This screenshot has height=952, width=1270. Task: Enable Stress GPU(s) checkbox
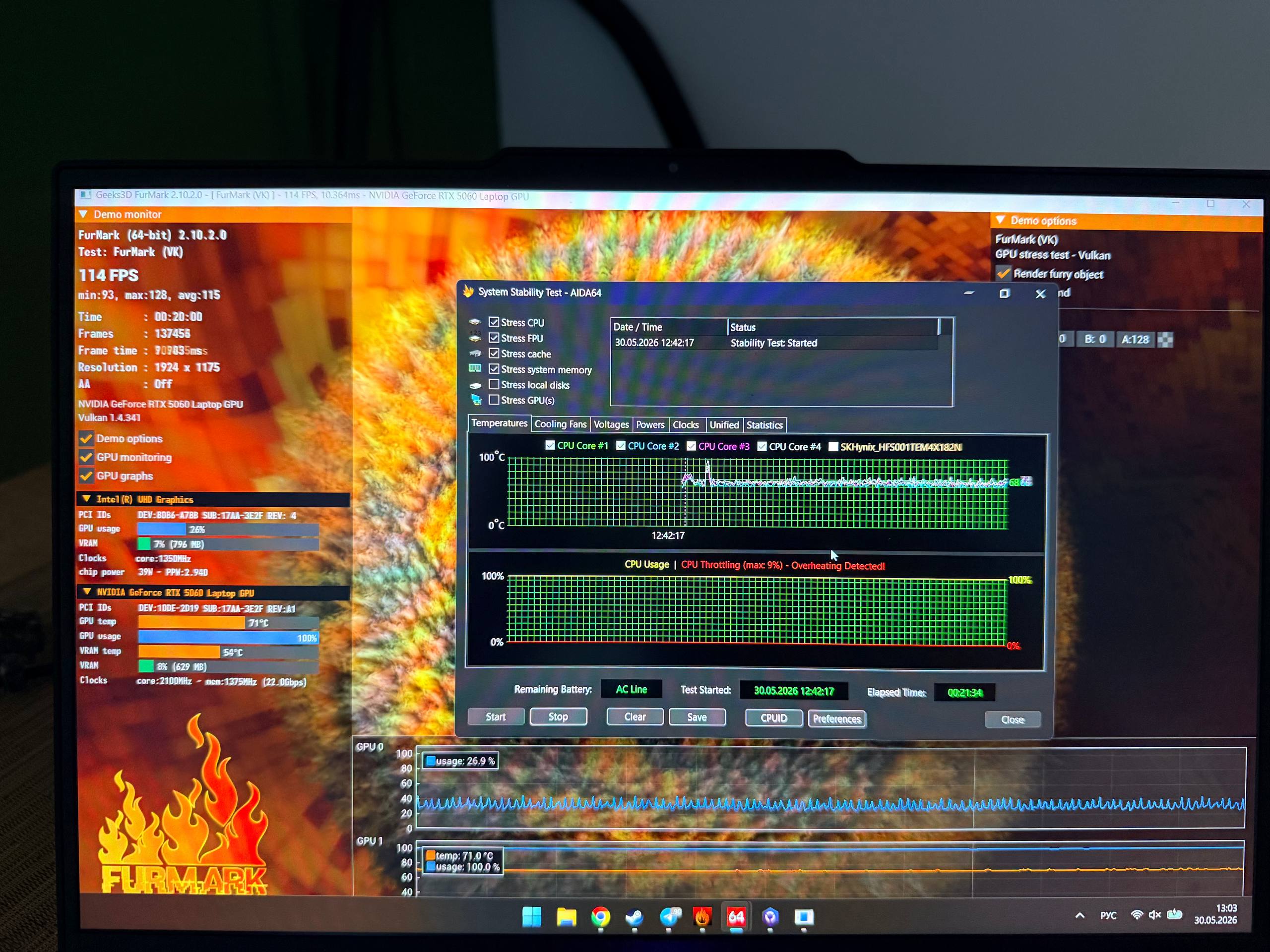[x=494, y=399]
